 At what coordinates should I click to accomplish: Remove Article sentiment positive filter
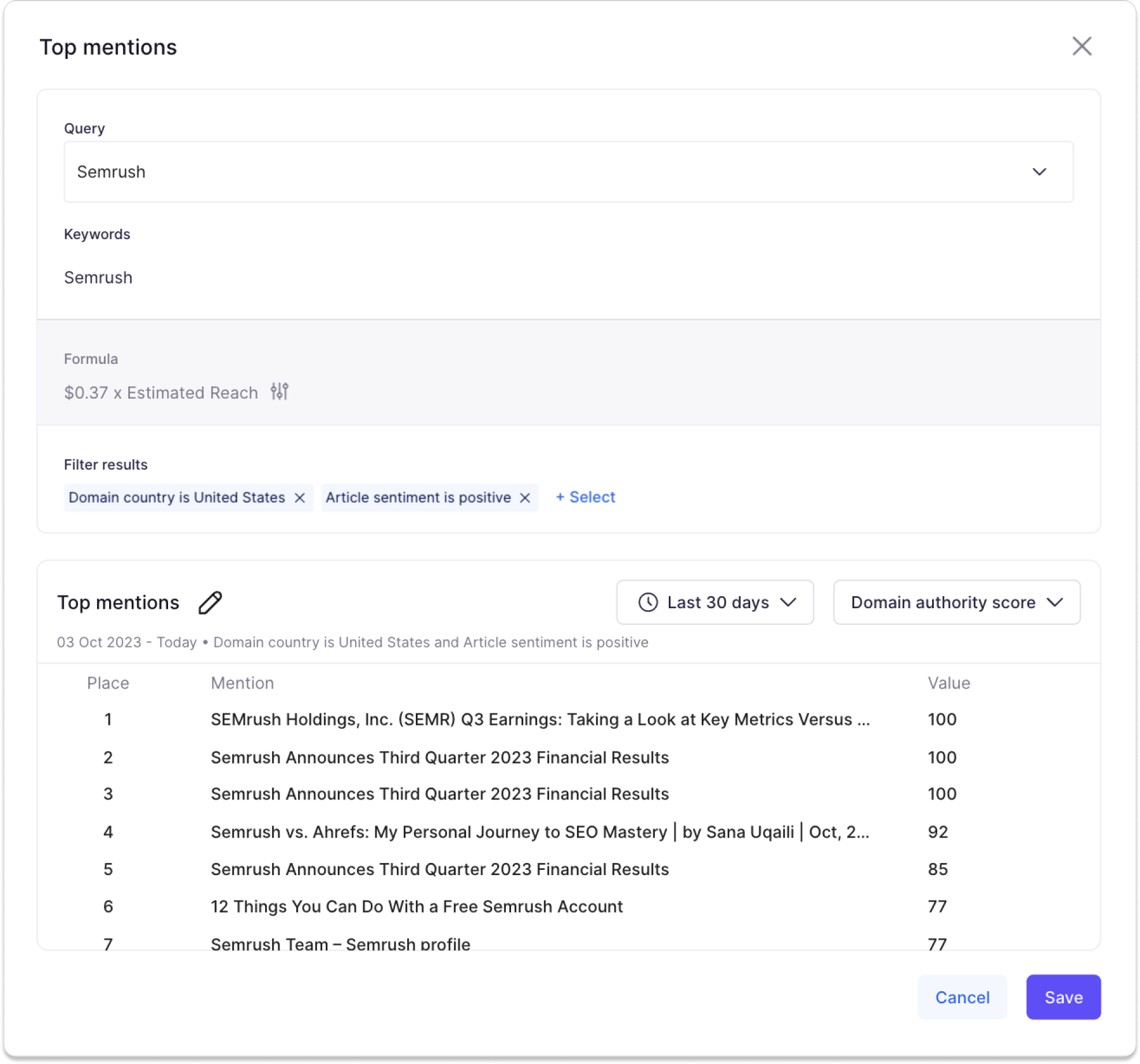pos(525,498)
